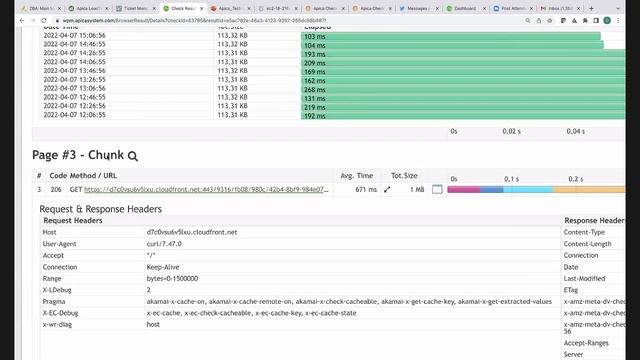Open a new tab with the plus button
This screenshot has height=360, width=640.
pyautogui.click(x=591, y=8)
